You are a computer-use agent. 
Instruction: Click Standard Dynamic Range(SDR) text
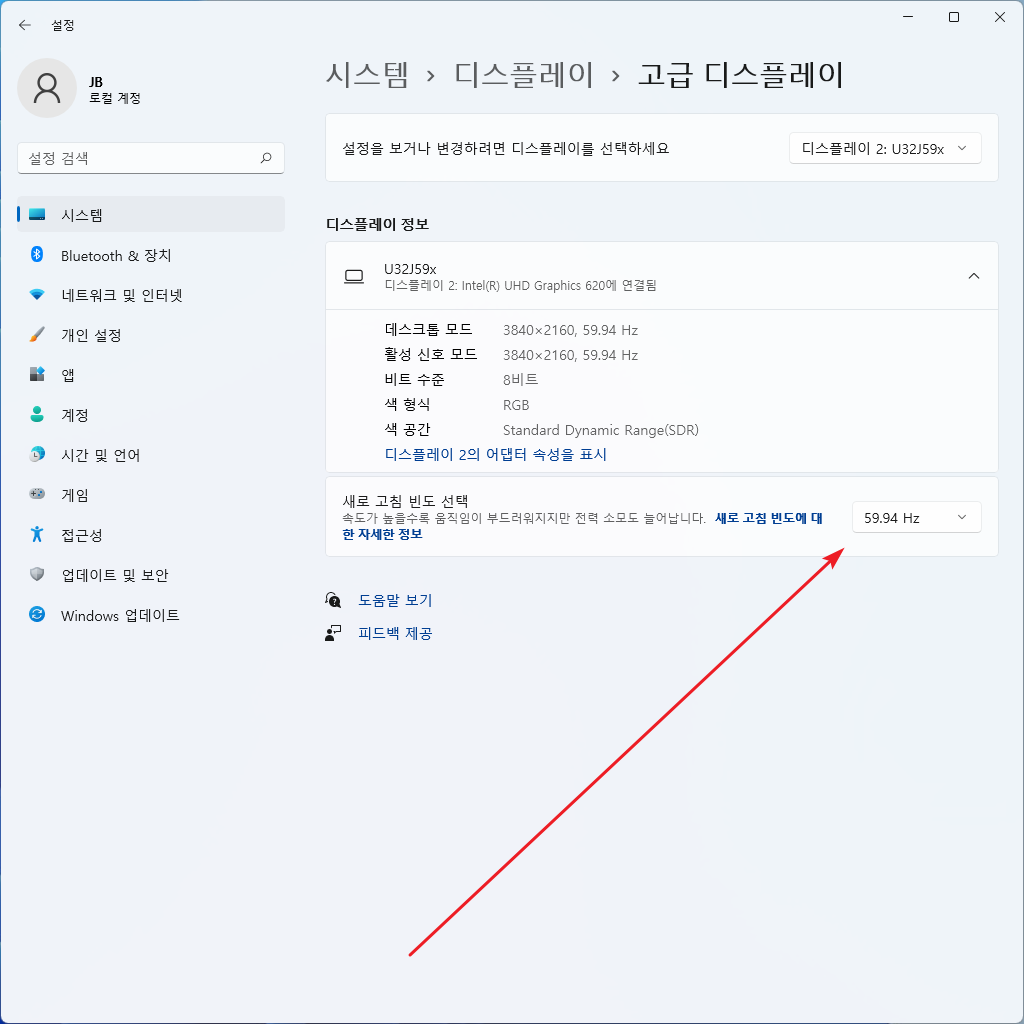point(601,430)
